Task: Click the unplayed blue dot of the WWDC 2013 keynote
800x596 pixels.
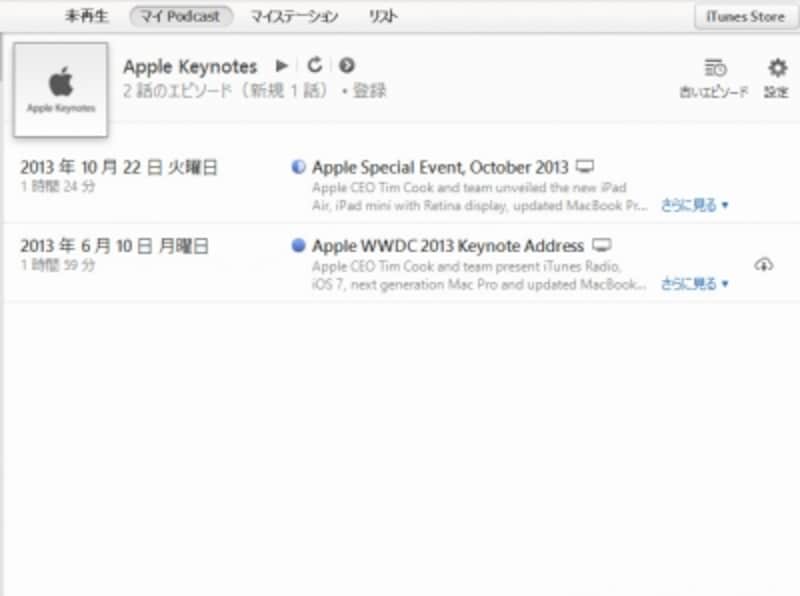Action: (298, 245)
